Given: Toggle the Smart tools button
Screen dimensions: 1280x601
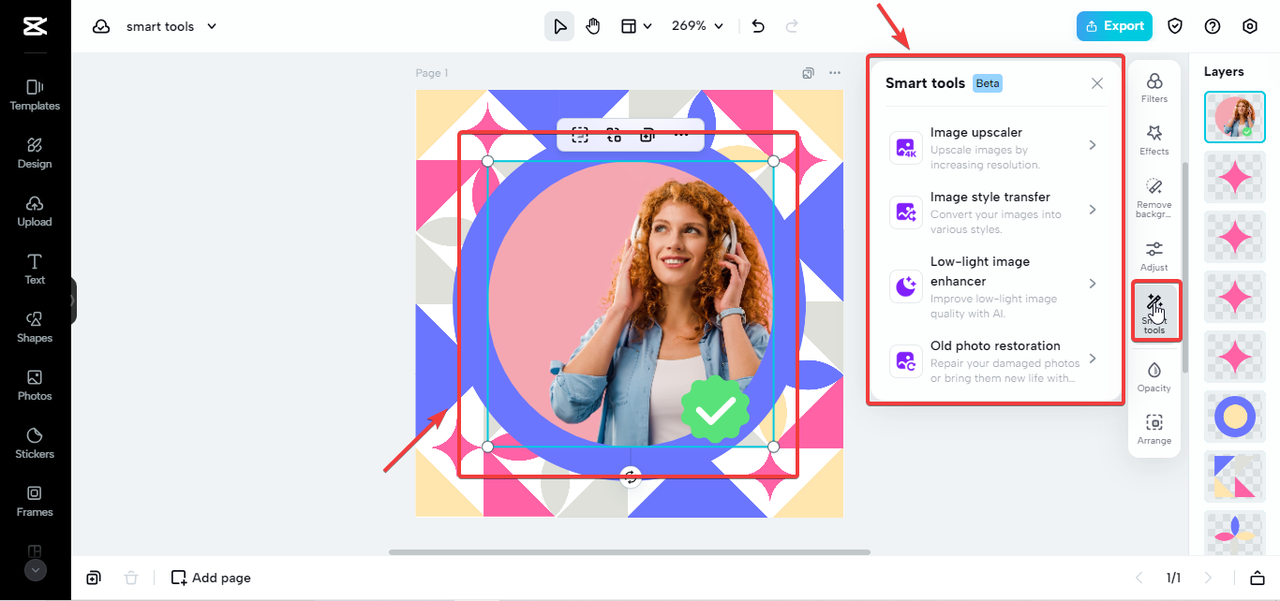Looking at the screenshot, I should coord(1154,312).
